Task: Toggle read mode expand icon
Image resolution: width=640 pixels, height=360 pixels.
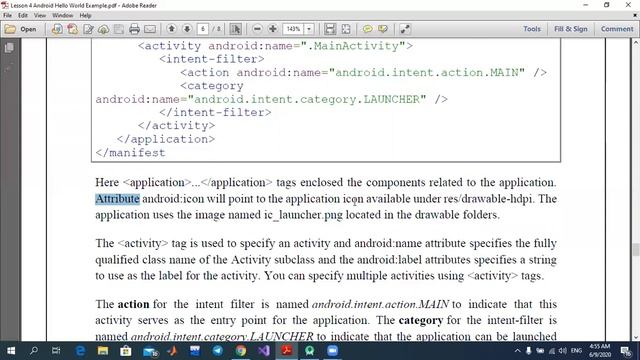Action: 404,29
